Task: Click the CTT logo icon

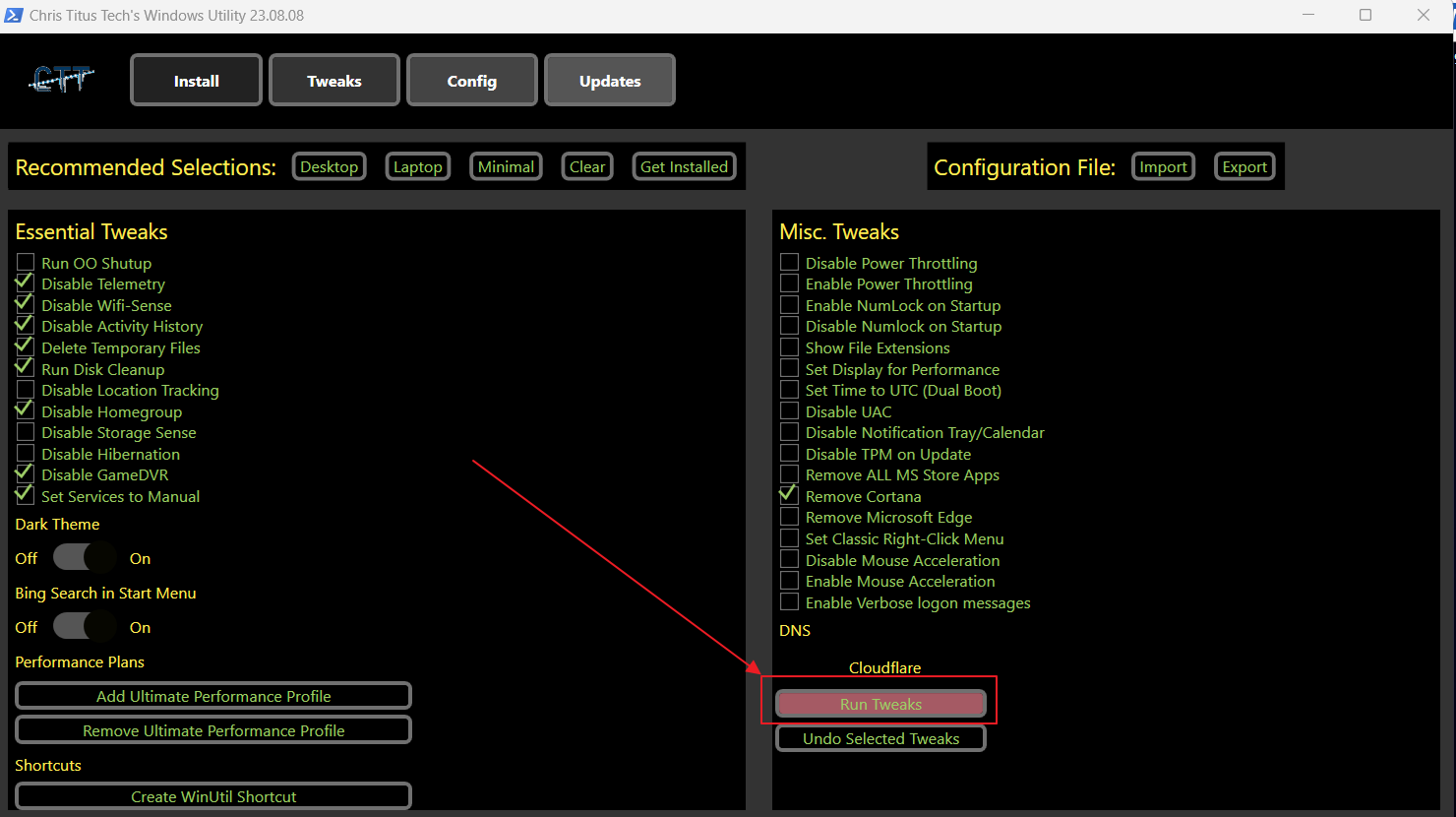Action: (61, 80)
